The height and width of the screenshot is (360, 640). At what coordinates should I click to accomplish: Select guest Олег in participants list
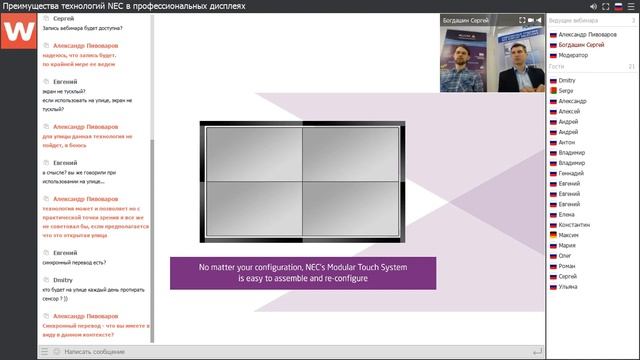coord(565,256)
